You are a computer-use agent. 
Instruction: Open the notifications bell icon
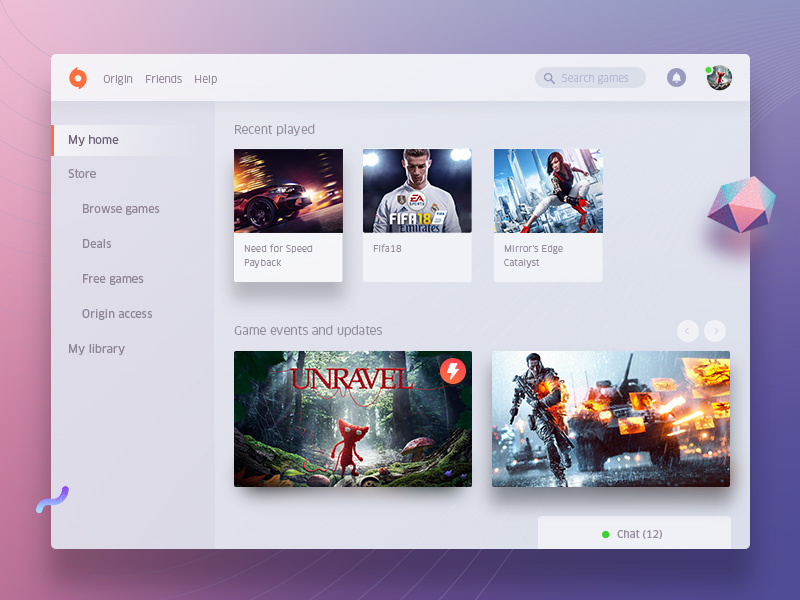[676, 78]
